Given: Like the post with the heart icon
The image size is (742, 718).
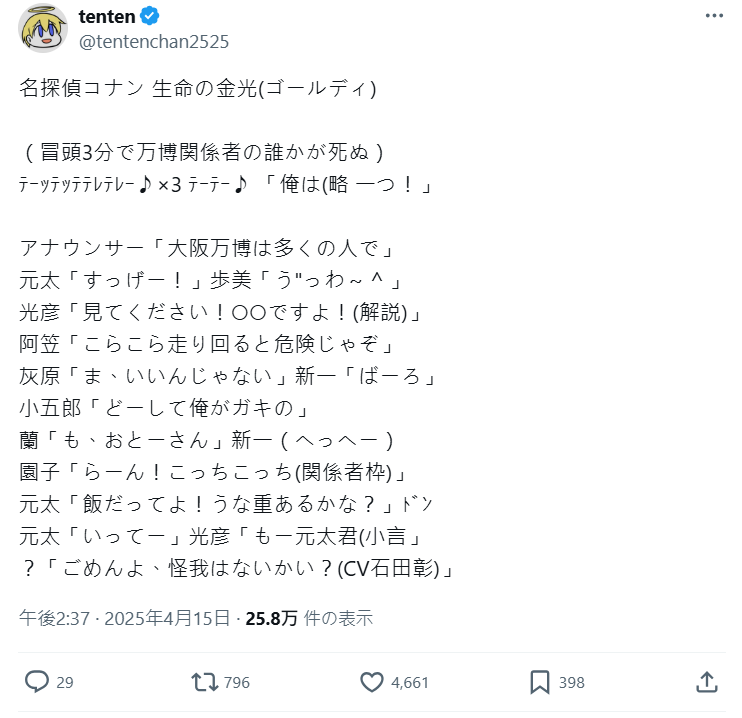Looking at the screenshot, I should 372,682.
